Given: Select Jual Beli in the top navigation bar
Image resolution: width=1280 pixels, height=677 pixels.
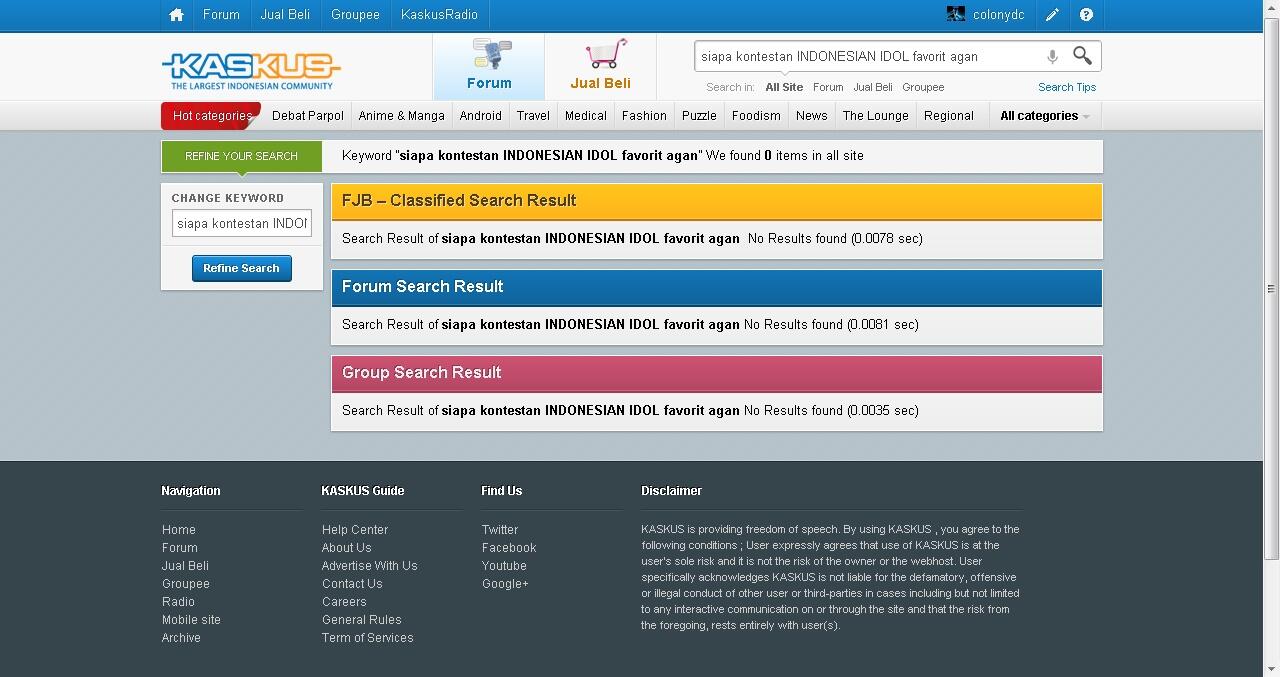Looking at the screenshot, I should click(x=285, y=15).
